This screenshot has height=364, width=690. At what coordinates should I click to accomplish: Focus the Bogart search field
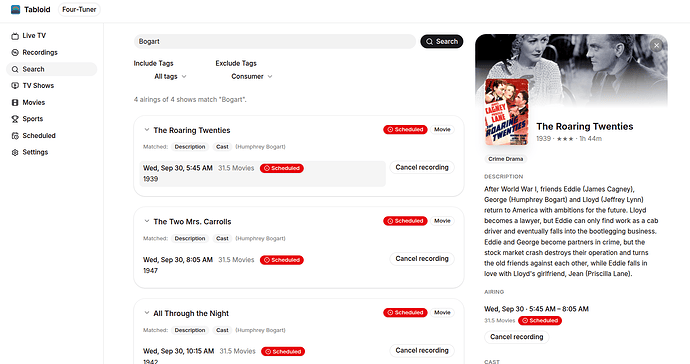pos(275,41)
